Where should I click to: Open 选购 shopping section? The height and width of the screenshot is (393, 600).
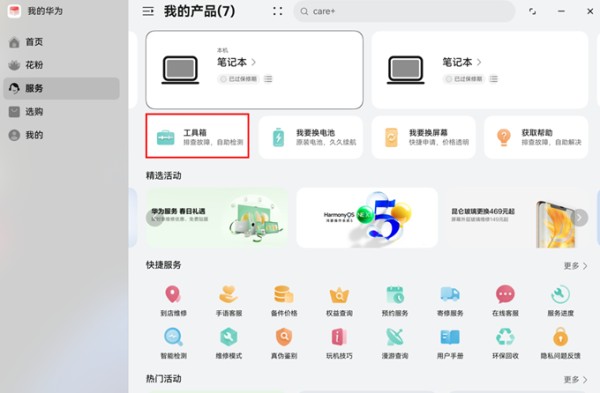point(61,112)
